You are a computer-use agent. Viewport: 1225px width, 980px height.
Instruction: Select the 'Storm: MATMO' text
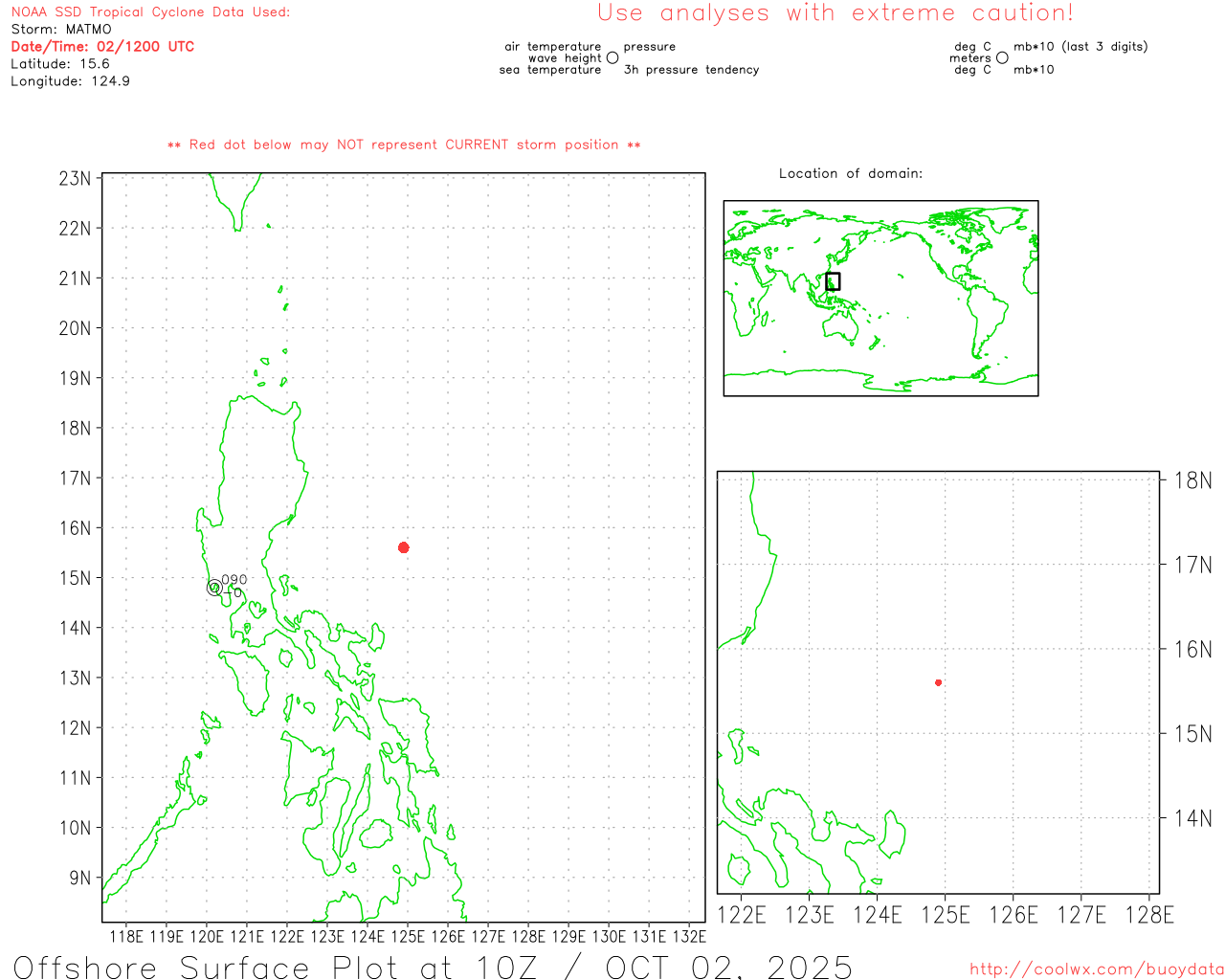tap(61, 30)
